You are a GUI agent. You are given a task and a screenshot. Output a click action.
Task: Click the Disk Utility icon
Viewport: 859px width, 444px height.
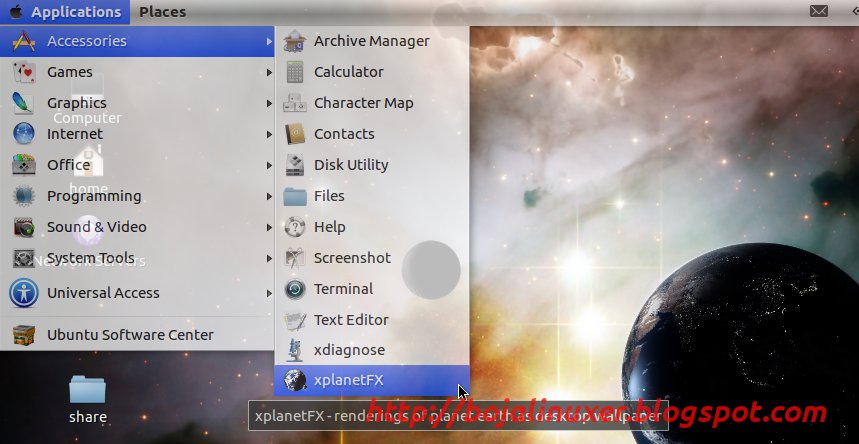(295, 164)
